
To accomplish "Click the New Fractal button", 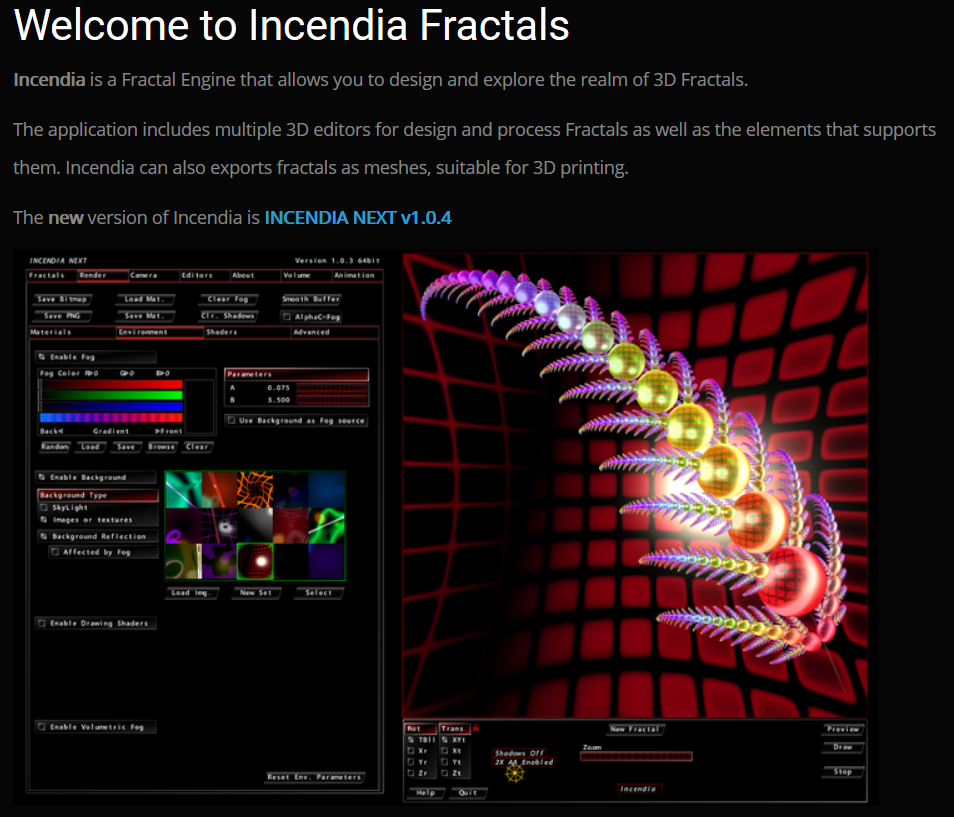I will click(x=635, y=729).
